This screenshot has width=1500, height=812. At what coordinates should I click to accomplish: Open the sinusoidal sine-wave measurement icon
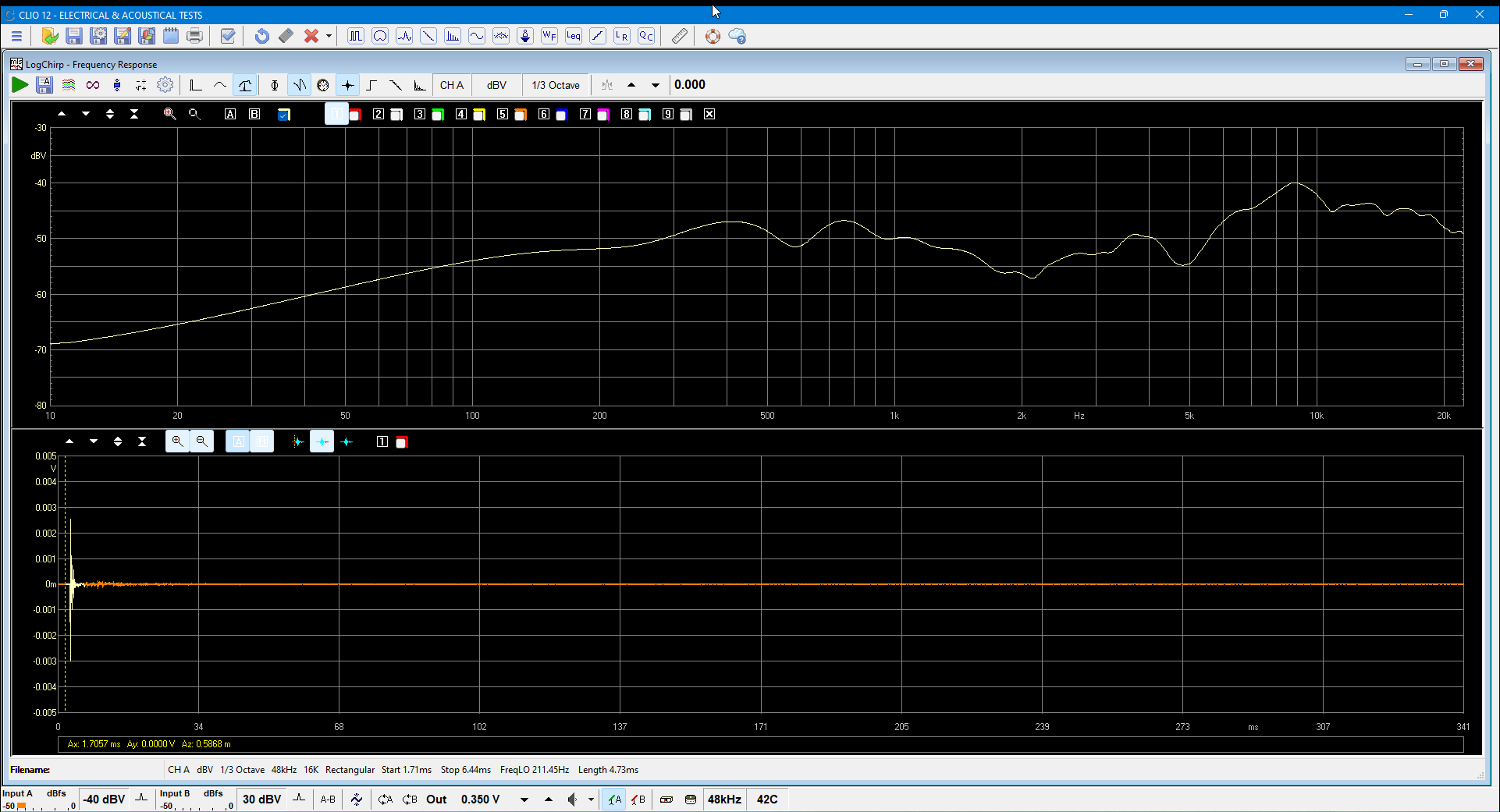tap(477, 36)
